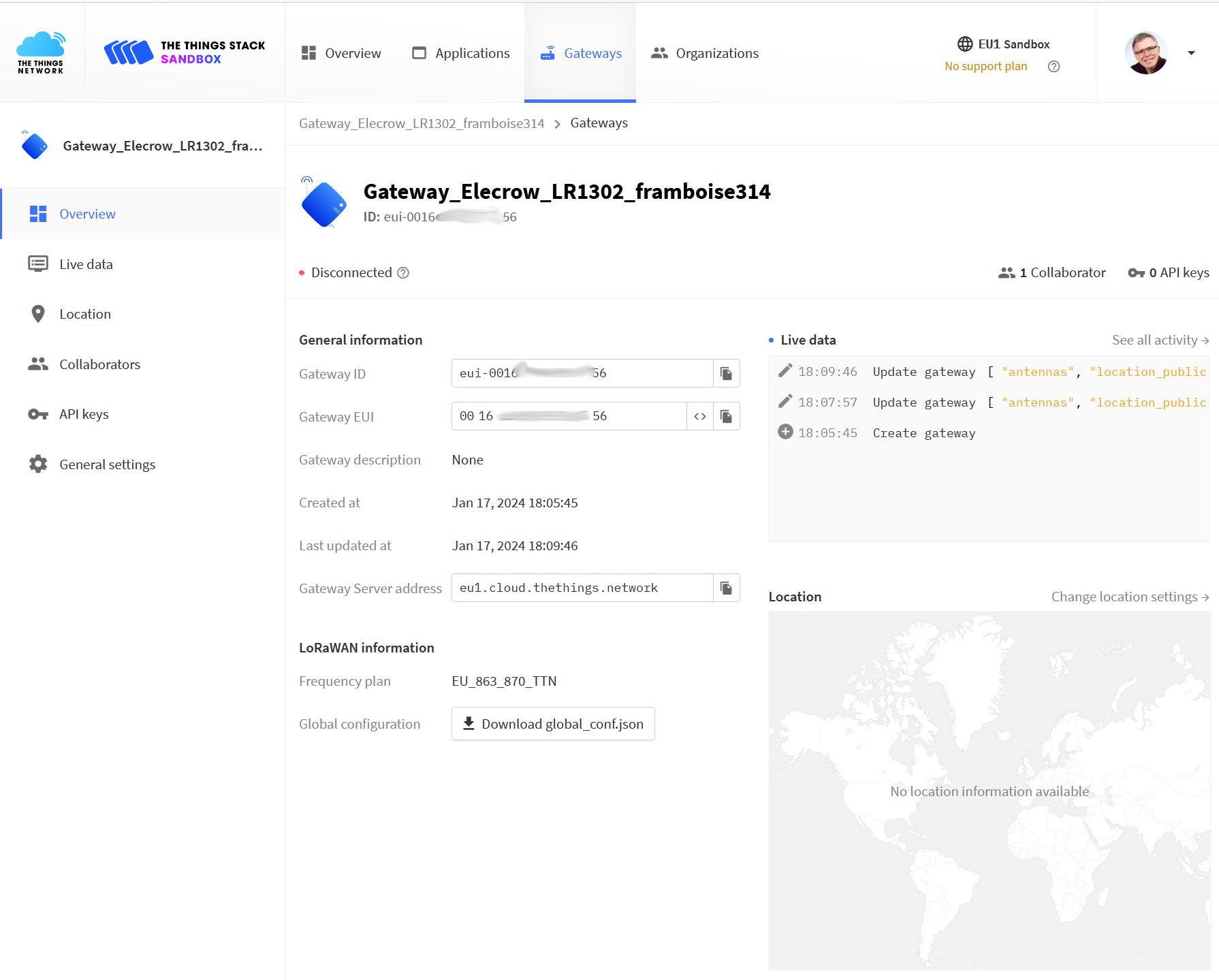Click Gateway_Elecrow_LR1302_framboise314 breadcrumb link
Image resolution: width=1219 pixels, height=980 pixels.
422,123
